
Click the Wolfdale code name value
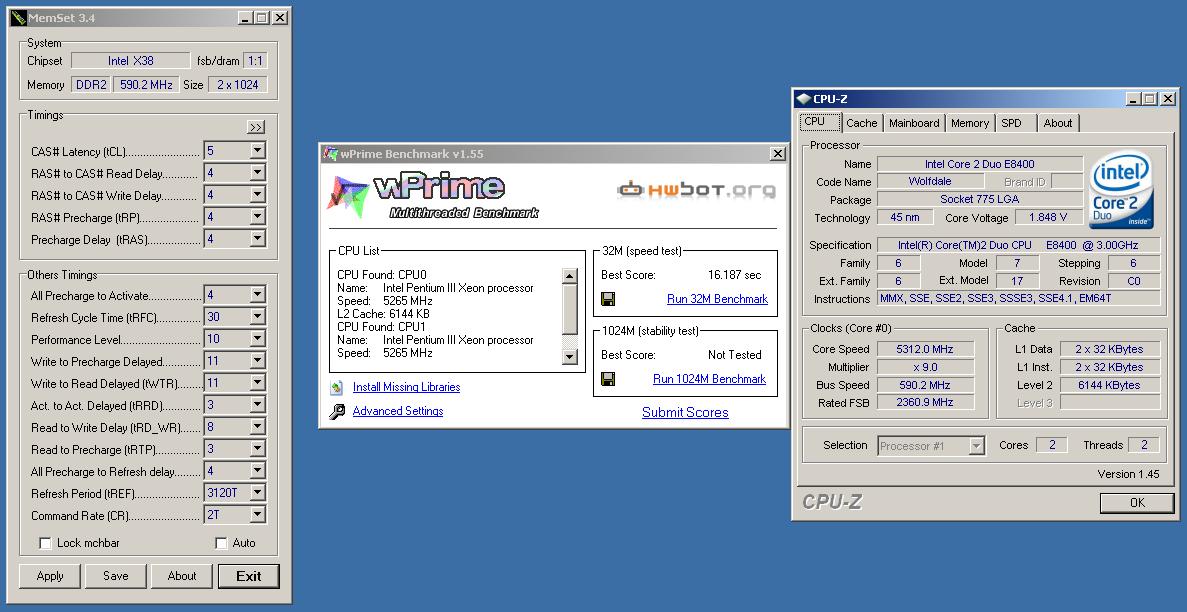click(930, 182)
